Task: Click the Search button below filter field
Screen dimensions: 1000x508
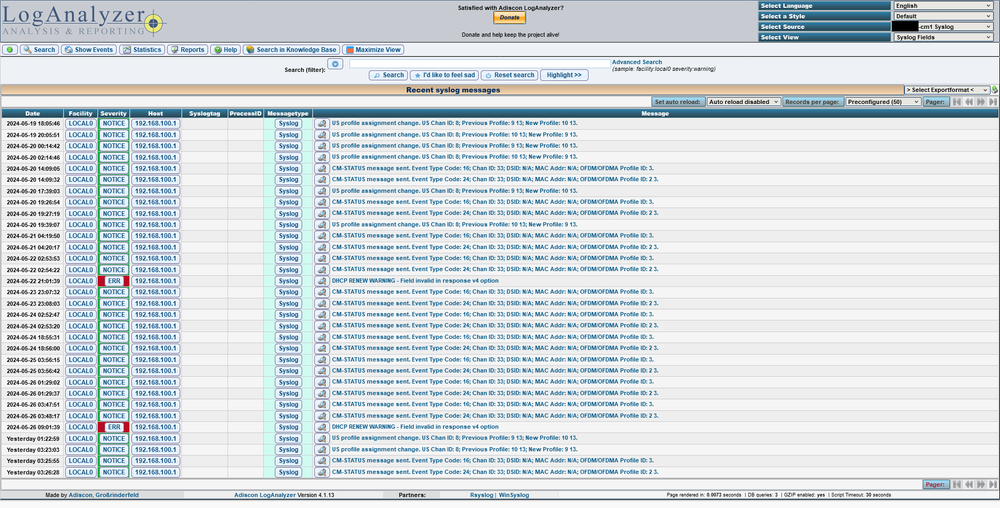Action: [x=388, y=75]
